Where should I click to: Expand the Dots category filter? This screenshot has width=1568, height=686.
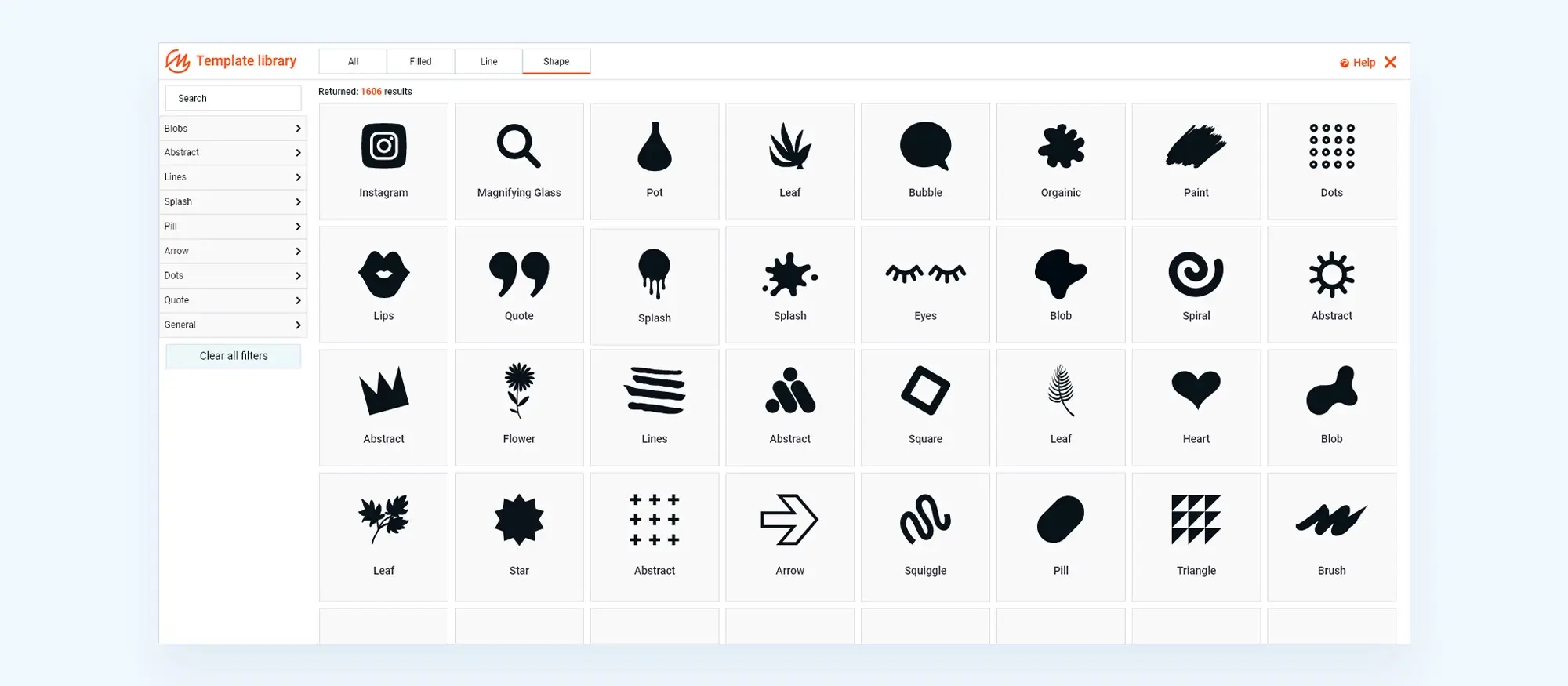pyautogui.click(x=233, y=276)
